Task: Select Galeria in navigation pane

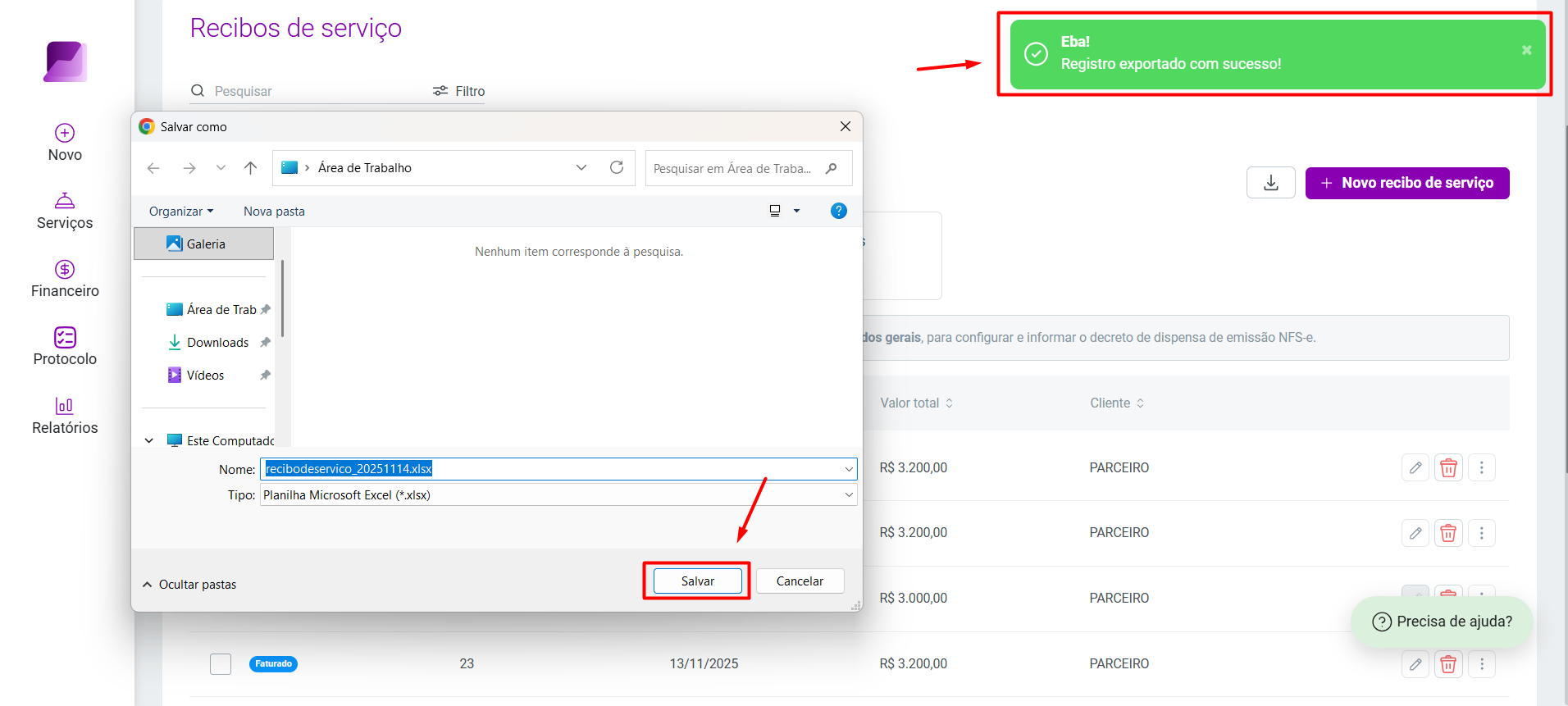Action: coord(204,244)
